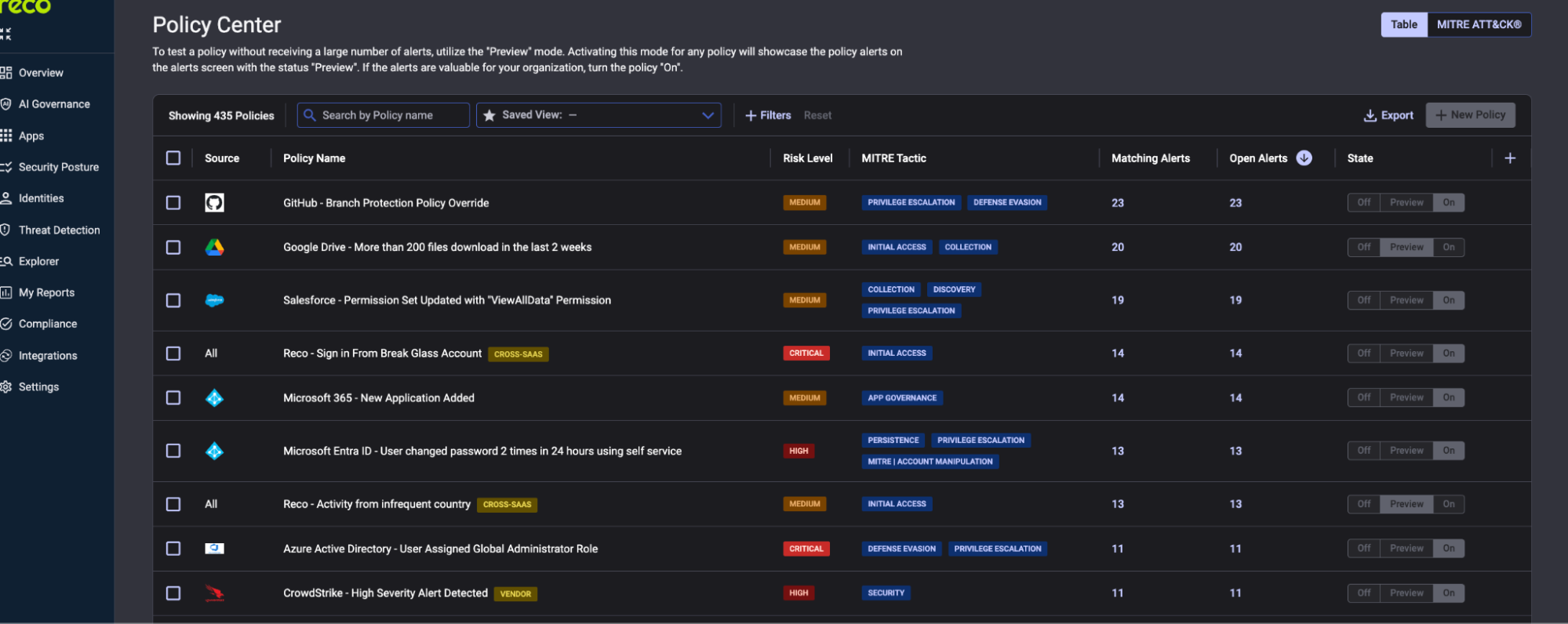Click the Reset filters link
The image size is (1568, 624).
tap(817, 115)
